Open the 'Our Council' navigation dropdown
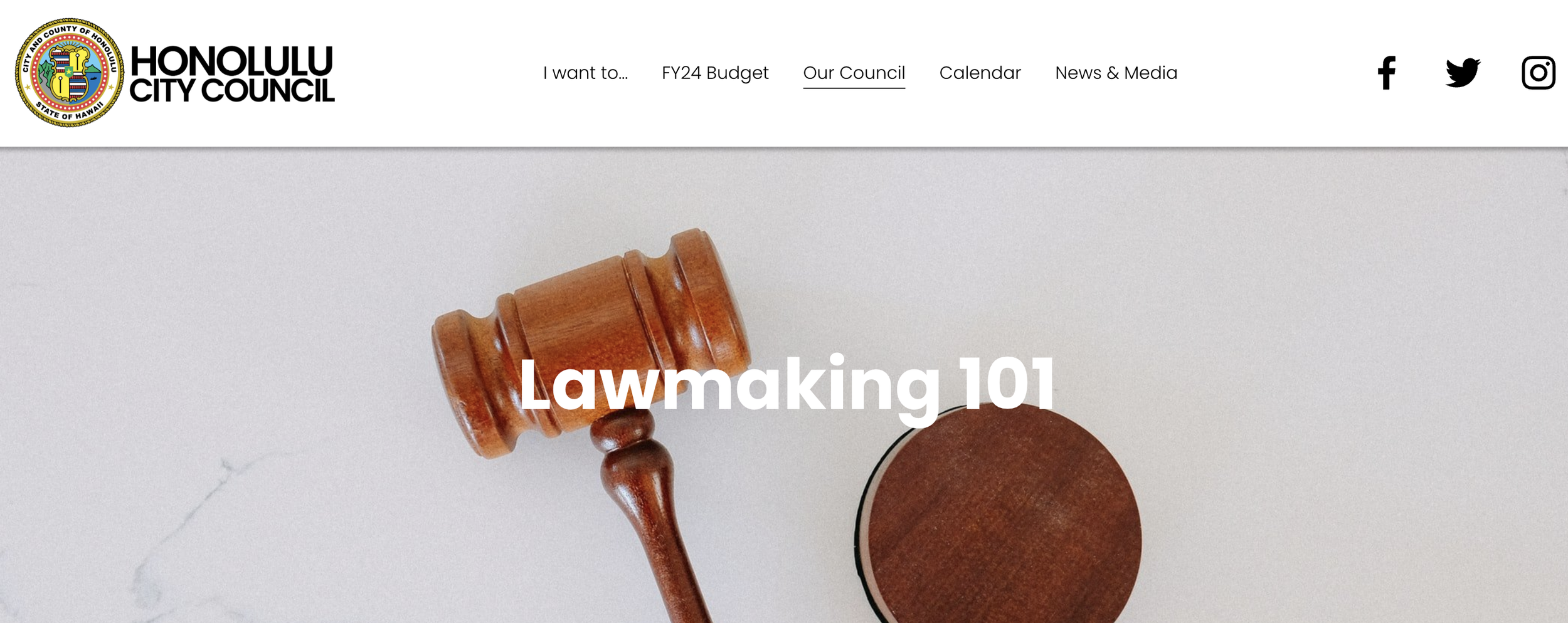The width and height of the screenshot is (1568, 623). point(854,73)
